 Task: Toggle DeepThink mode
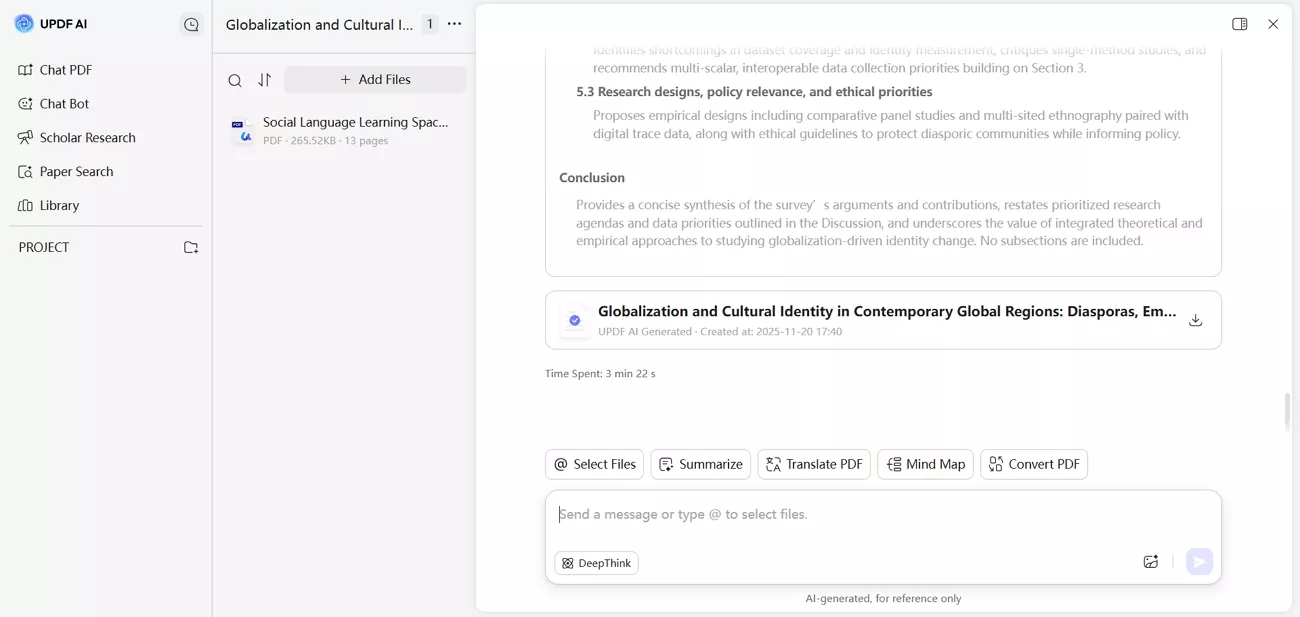596,563
